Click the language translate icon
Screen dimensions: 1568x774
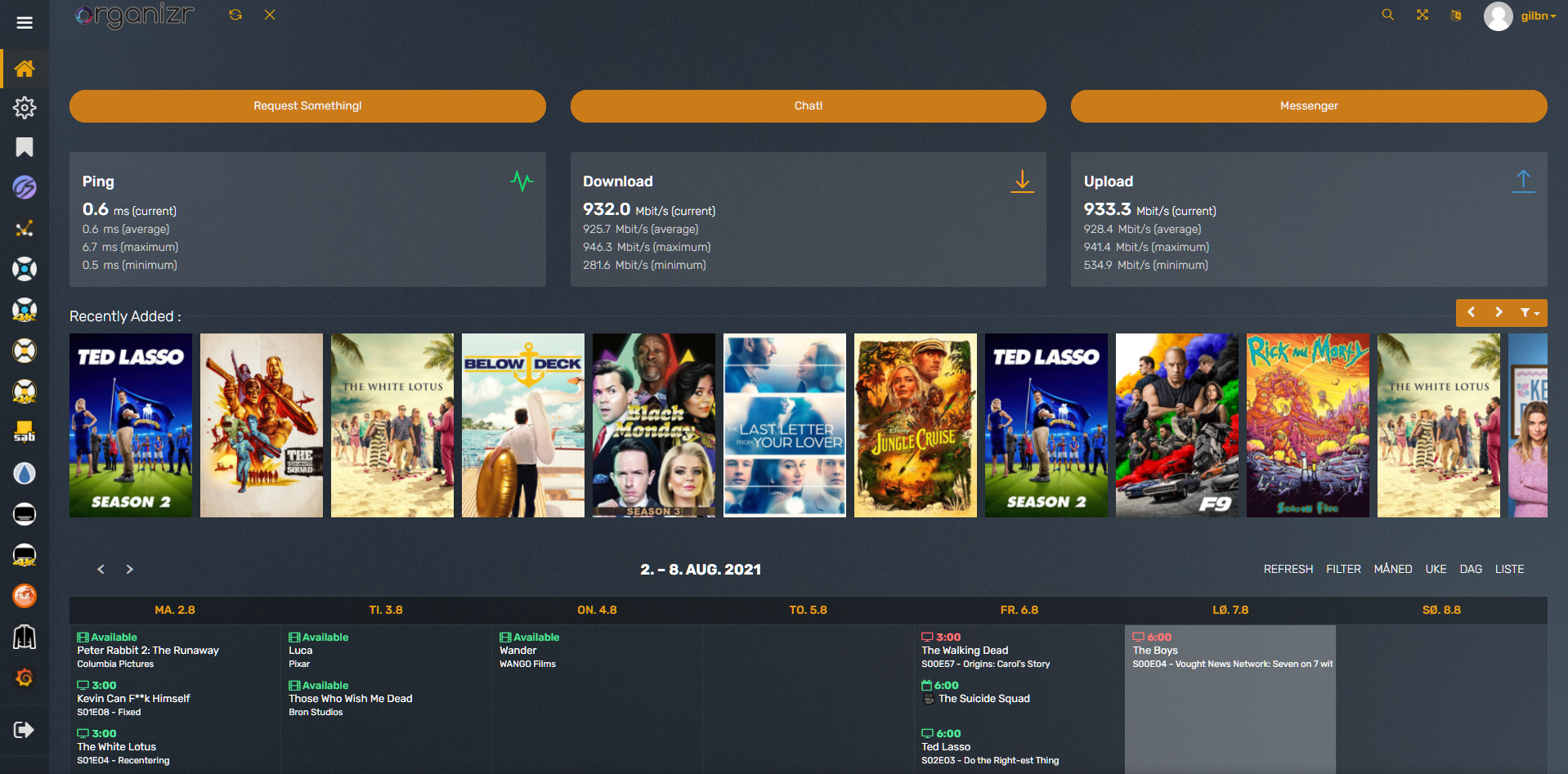[x=1456, y=15]
